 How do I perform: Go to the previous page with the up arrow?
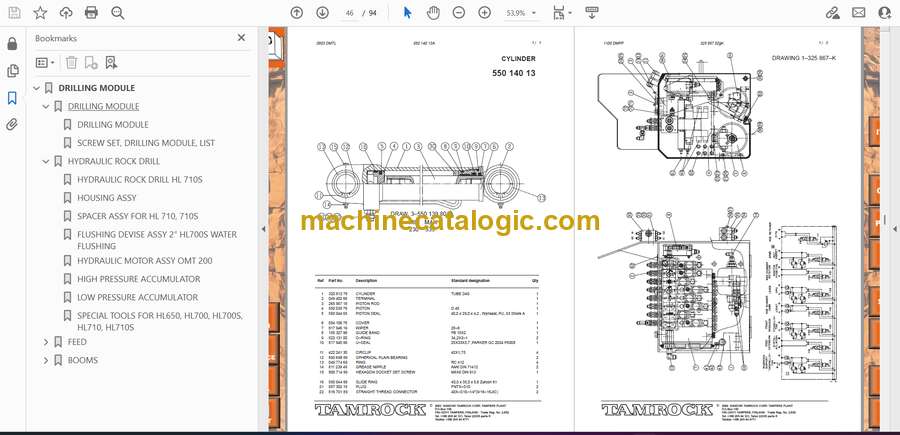coord(297,13)
